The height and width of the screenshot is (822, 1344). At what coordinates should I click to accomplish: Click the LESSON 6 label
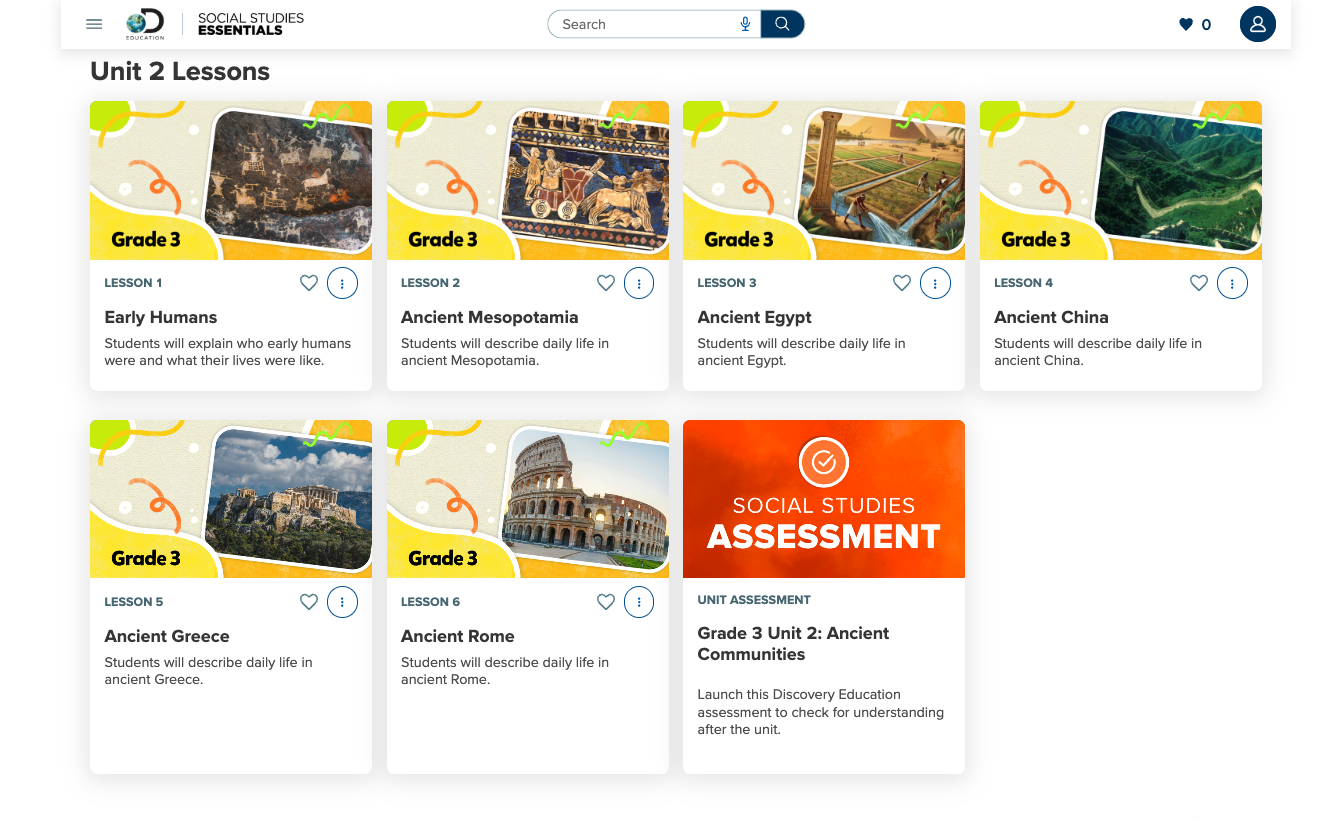pos(431,602)
